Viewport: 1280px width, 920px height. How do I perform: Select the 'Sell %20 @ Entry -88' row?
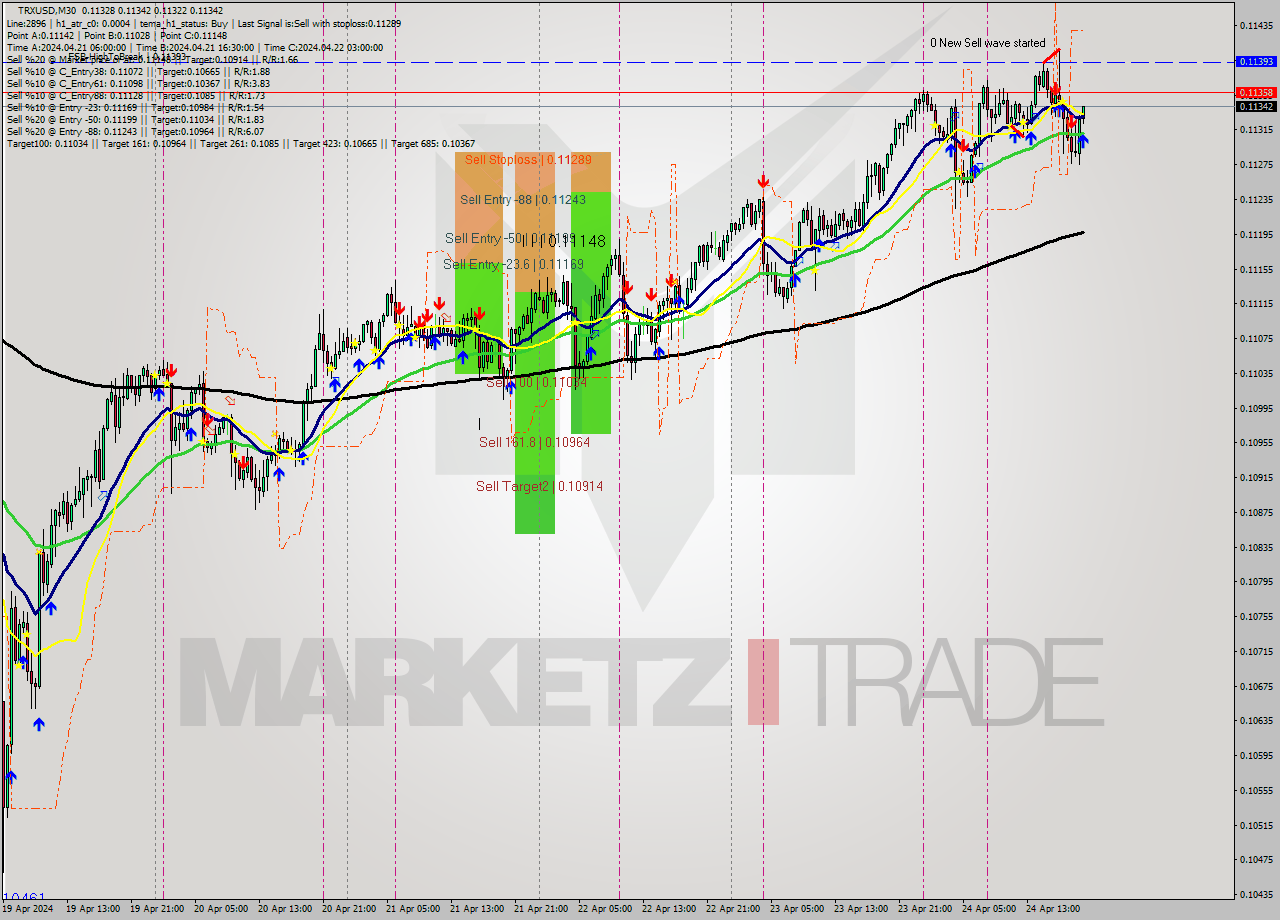tap(135, 131)
